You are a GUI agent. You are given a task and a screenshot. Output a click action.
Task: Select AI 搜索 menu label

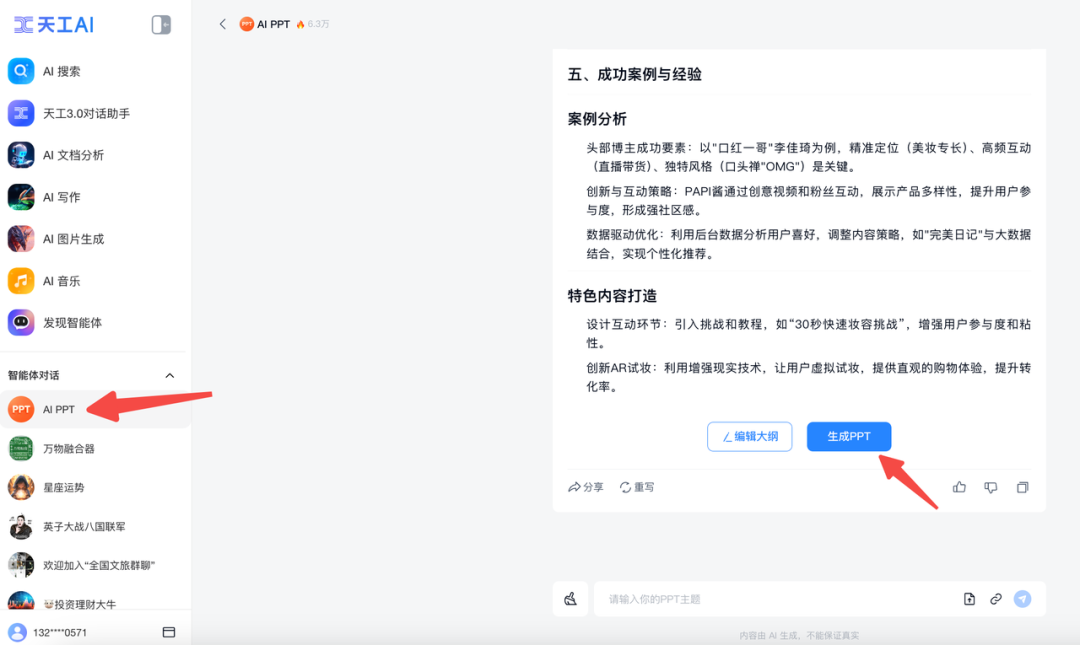(x=61, y=71)
